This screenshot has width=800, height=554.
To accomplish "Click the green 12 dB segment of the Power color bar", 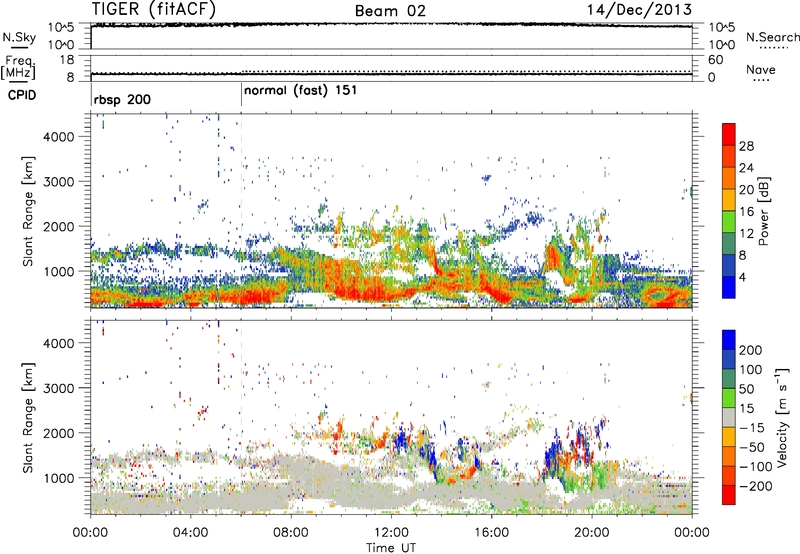I will point(729,221).
